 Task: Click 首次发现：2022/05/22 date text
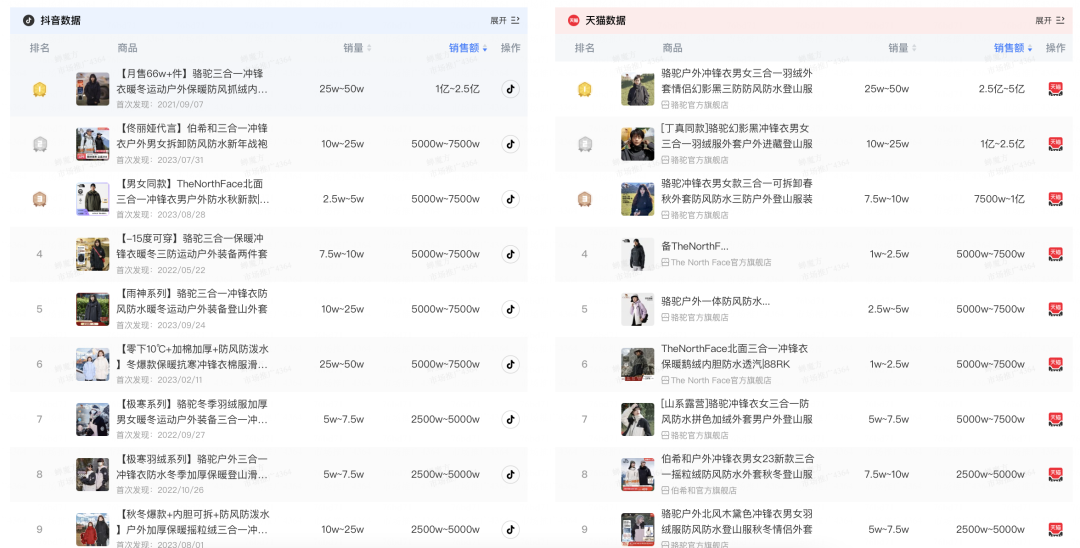pyautogui.click(x=160, y=270)
